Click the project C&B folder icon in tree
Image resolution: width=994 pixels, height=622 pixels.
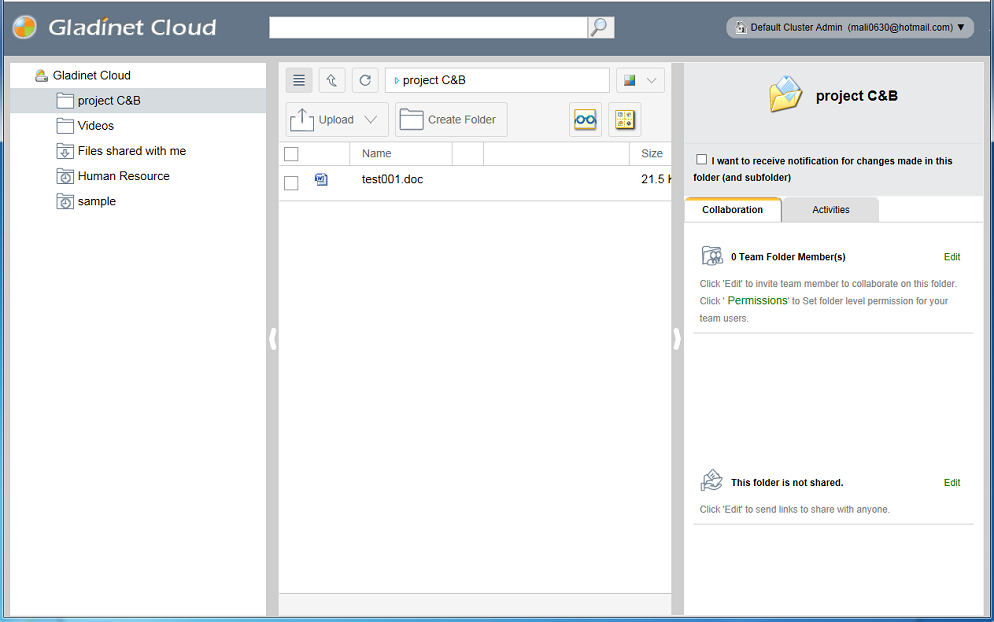[65, 100]
